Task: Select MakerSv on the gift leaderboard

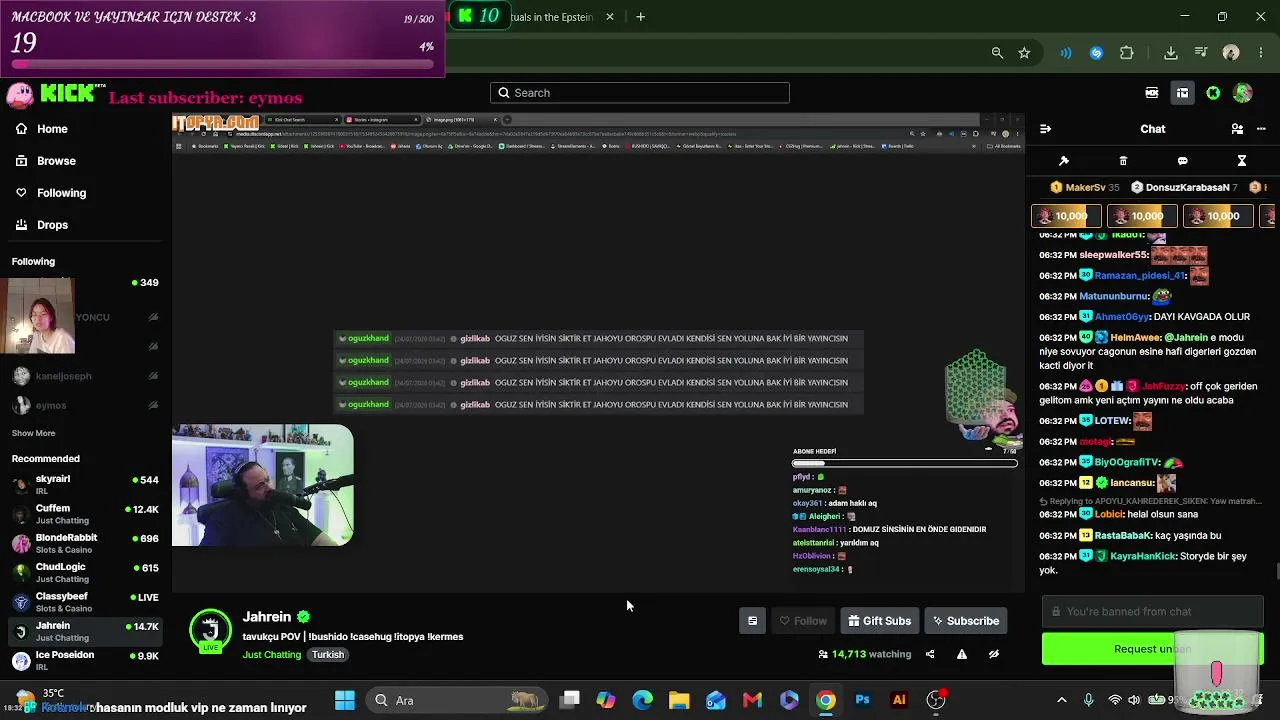Action: coord(1085,187)
